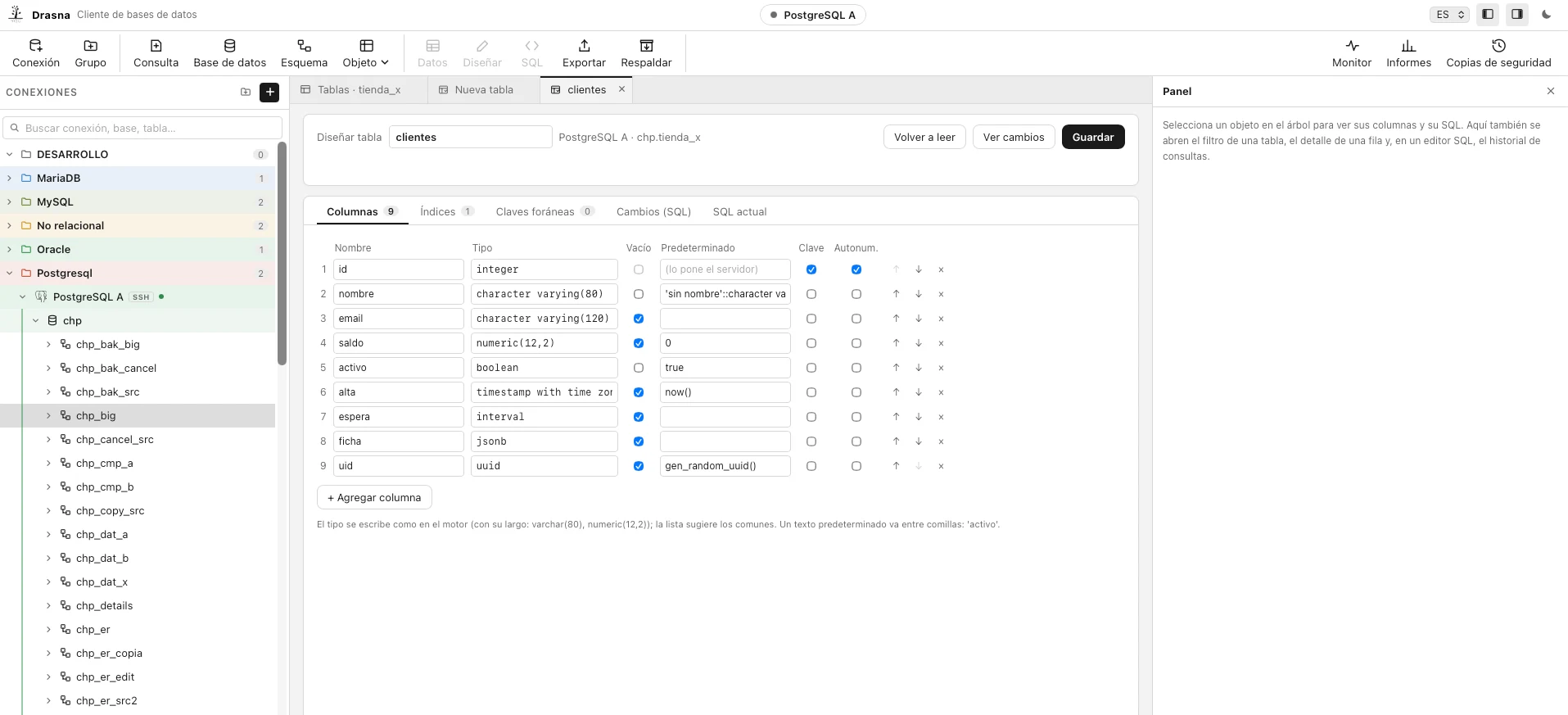Toggle the right panel icon
This screenshot has height=715, width=1568.
tap(1517, 15)
